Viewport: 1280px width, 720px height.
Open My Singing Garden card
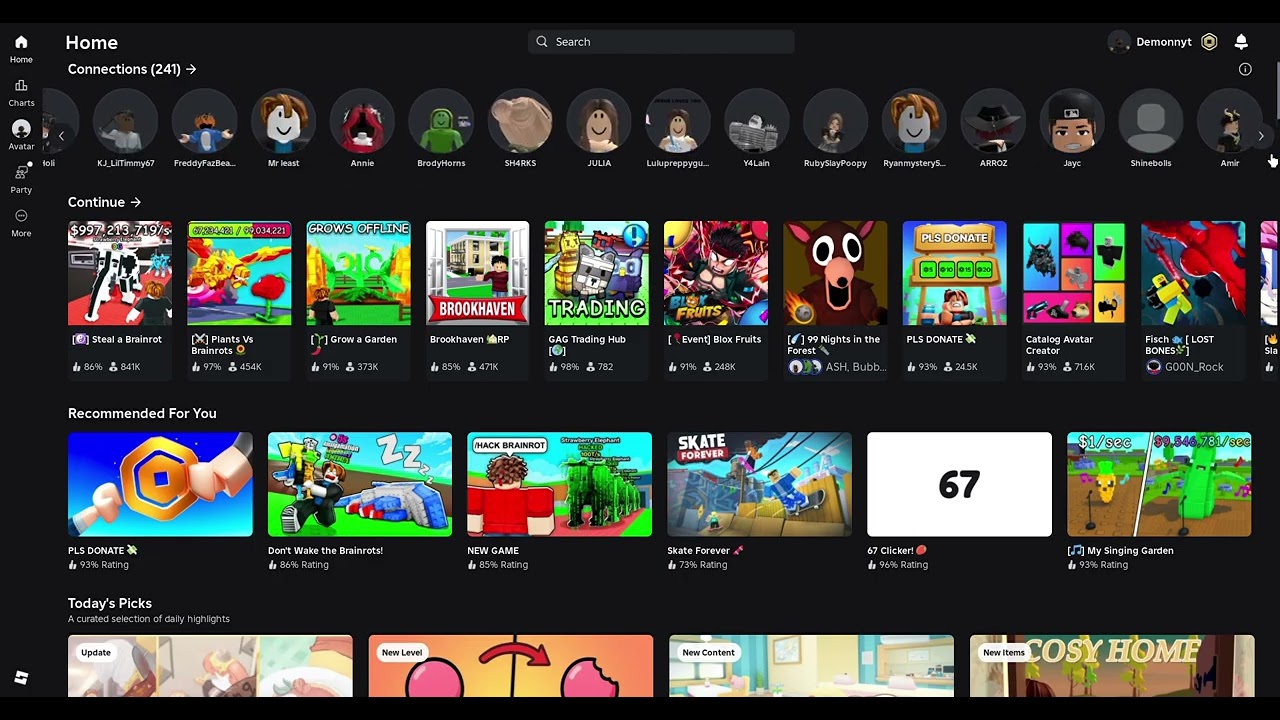click(x=1159, y=501)
